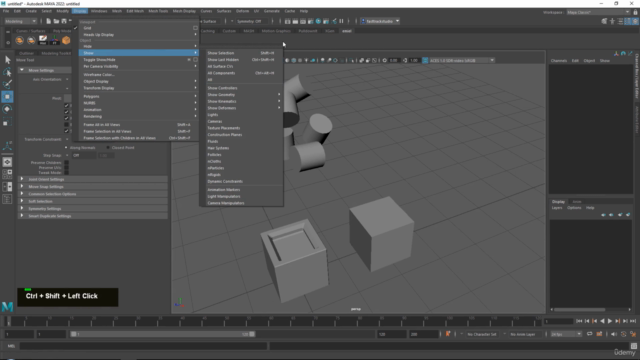Expand Common Selection Options section

point(22,194)
